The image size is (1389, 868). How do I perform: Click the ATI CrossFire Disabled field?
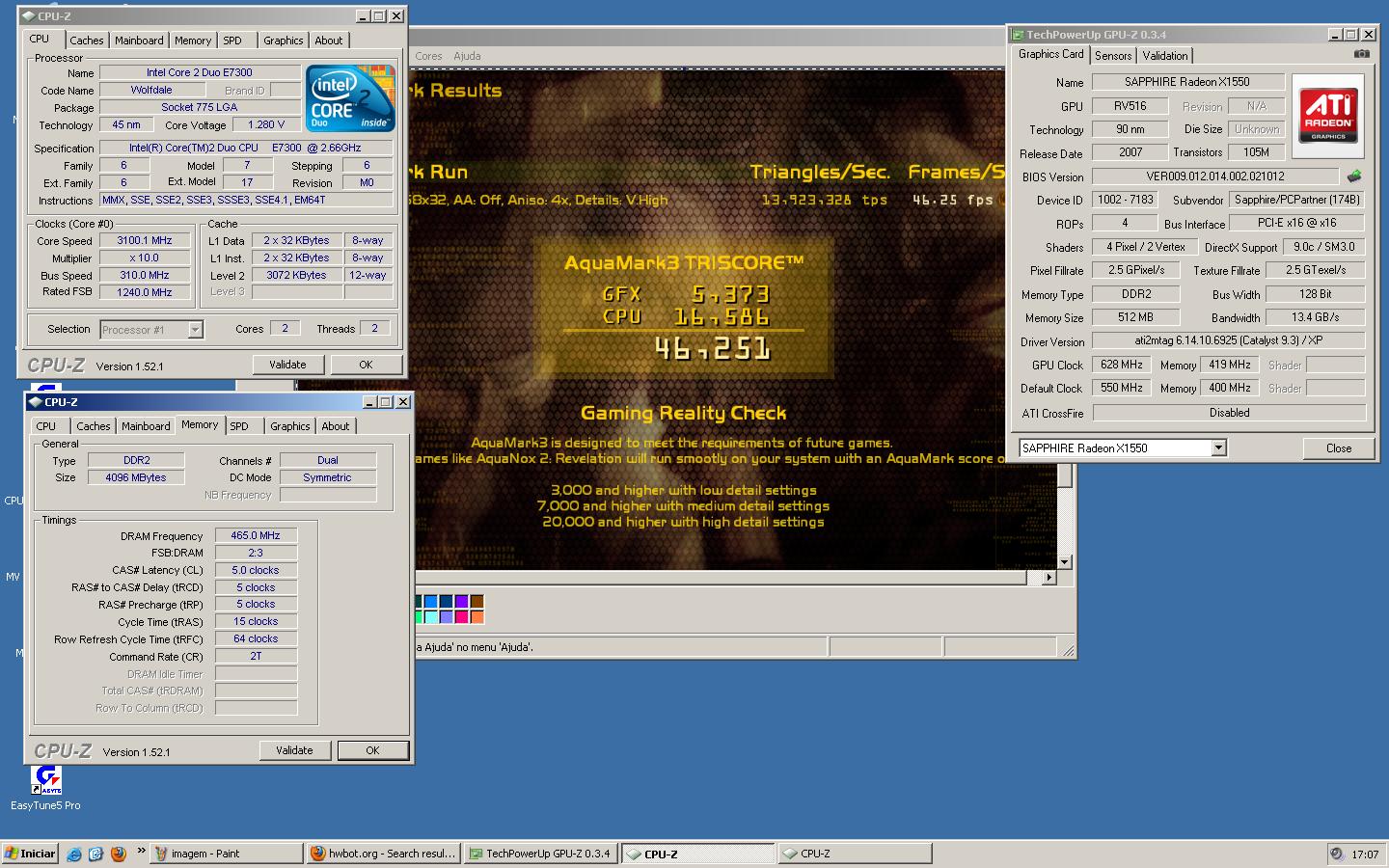click(x=1229, y=412)
